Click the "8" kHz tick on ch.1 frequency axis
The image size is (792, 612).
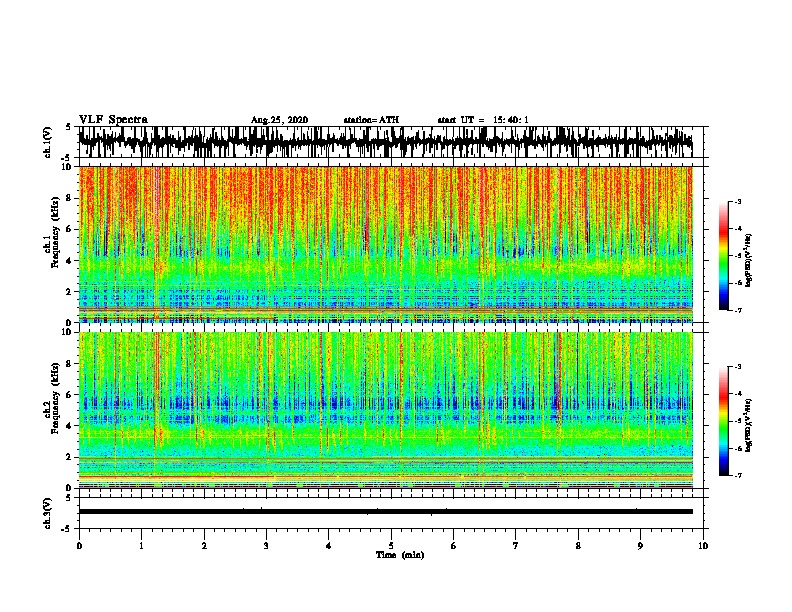[70, 198]
